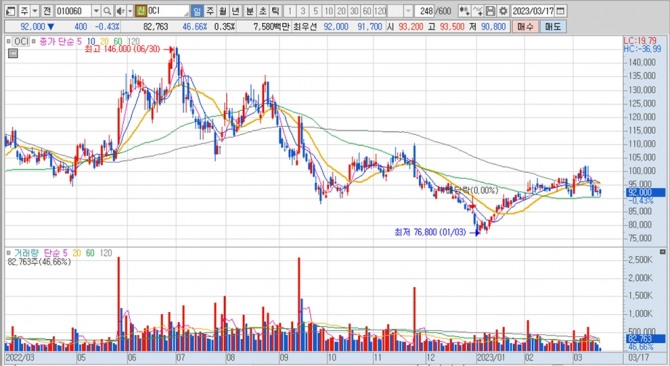This screenshot has width=670, height=366.
Task: Toggle the monthly (월) chart period
Action: coord(223,11)
